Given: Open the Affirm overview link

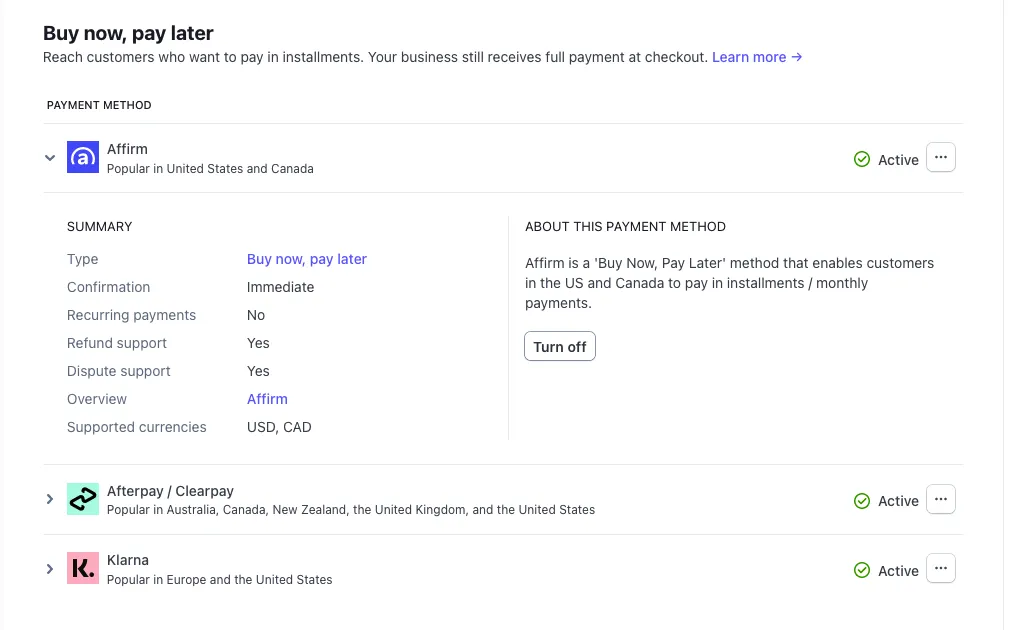Looking at the screenshot, I should [x=267, y=399].
